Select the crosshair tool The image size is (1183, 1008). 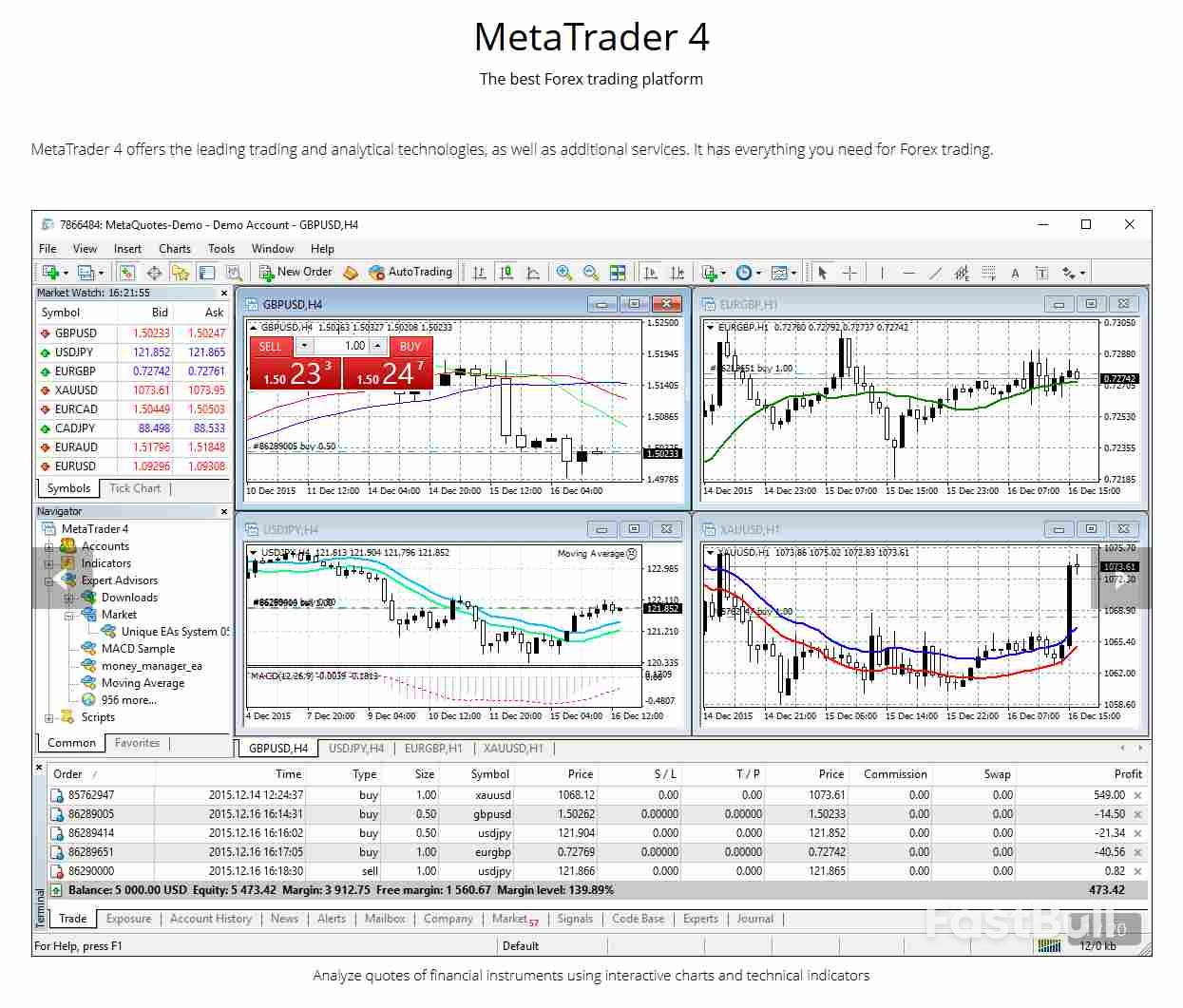(849, 273)
